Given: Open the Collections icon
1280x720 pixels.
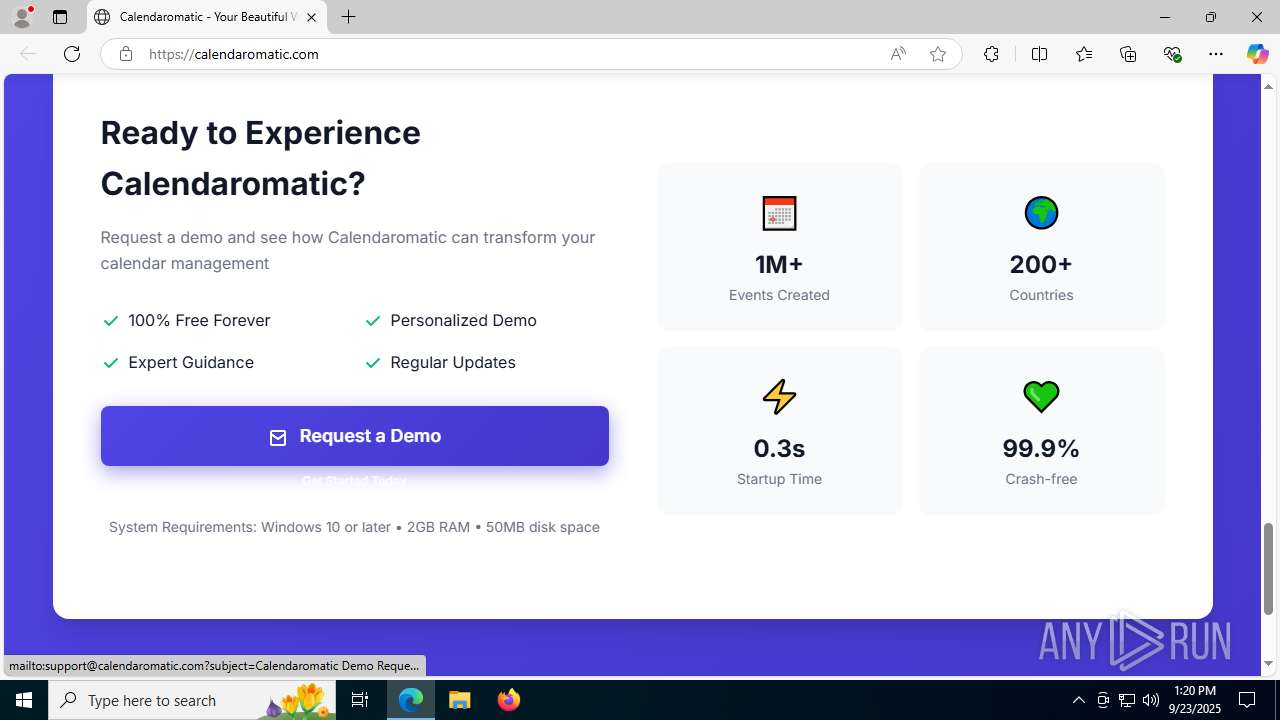Looking at the screenshot, I should (x=1128, y=54).
